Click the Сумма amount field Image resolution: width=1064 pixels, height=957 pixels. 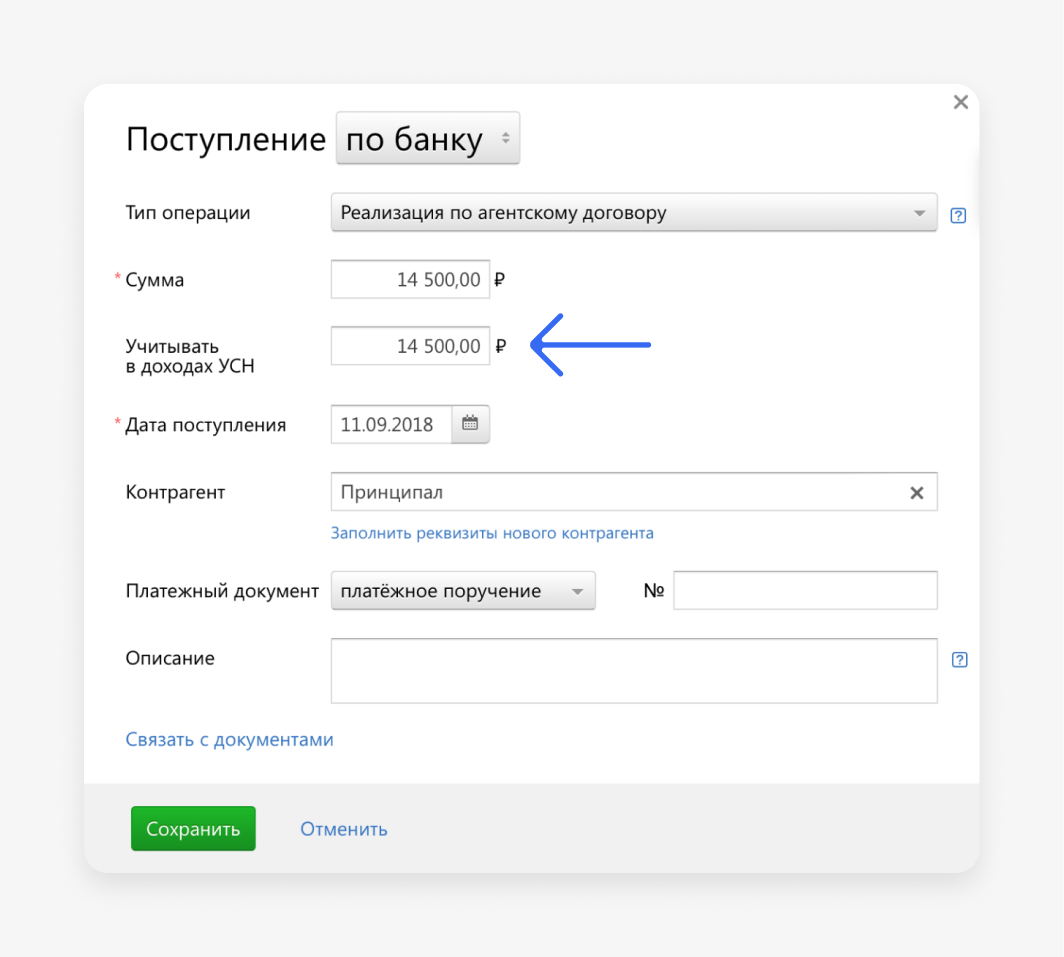click(410, 279)
